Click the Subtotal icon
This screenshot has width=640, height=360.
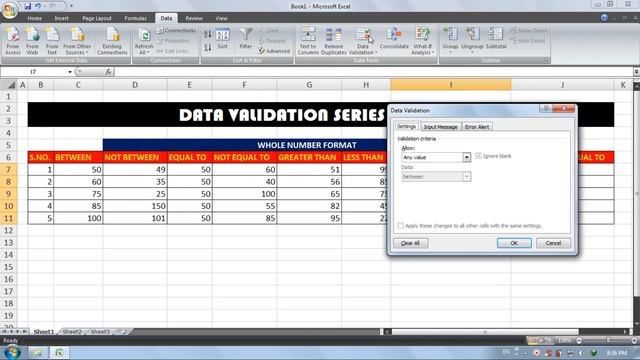click(x=496, y=34)
